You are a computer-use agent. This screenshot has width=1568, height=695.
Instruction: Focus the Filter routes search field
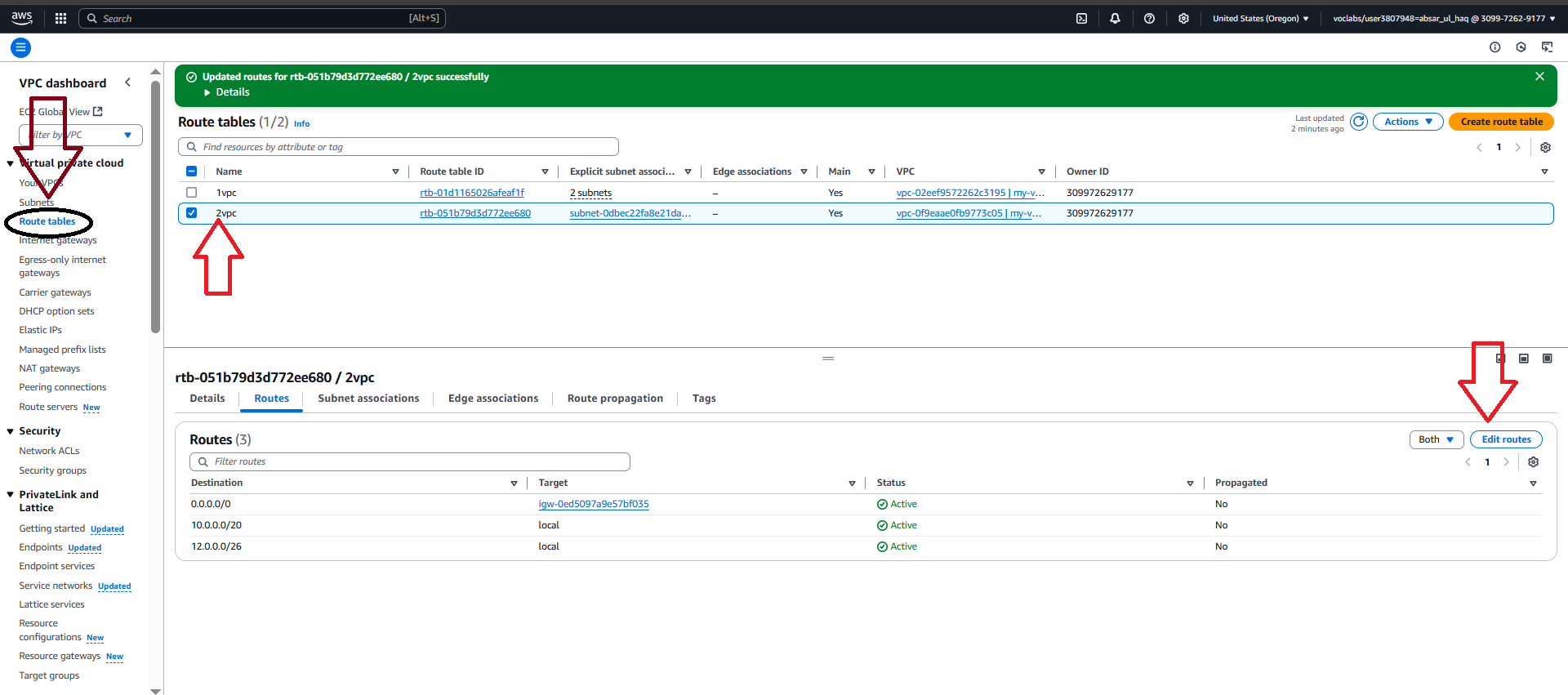coord(410,461)
